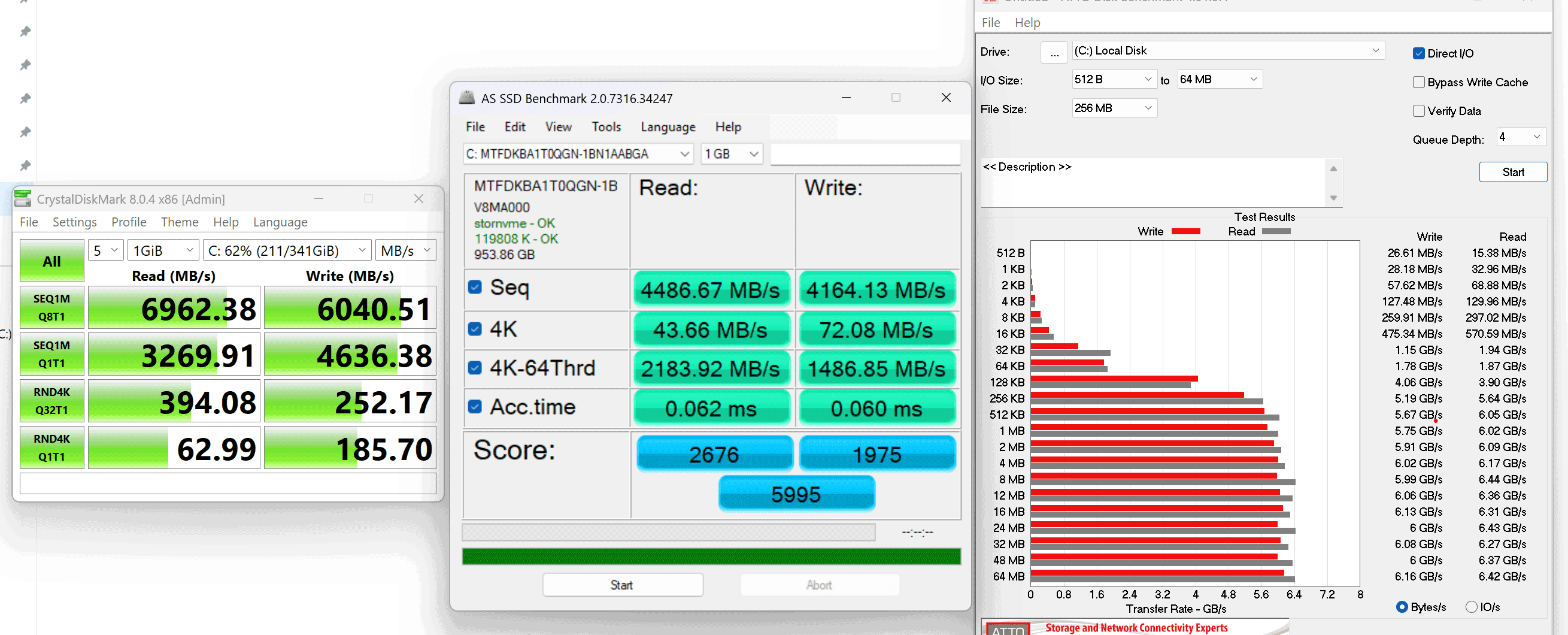Viewport: 1568px width, 635px height.
Task: Click the CrystalDiskMark app icon in title bar
Action: (x=23, y=198)
